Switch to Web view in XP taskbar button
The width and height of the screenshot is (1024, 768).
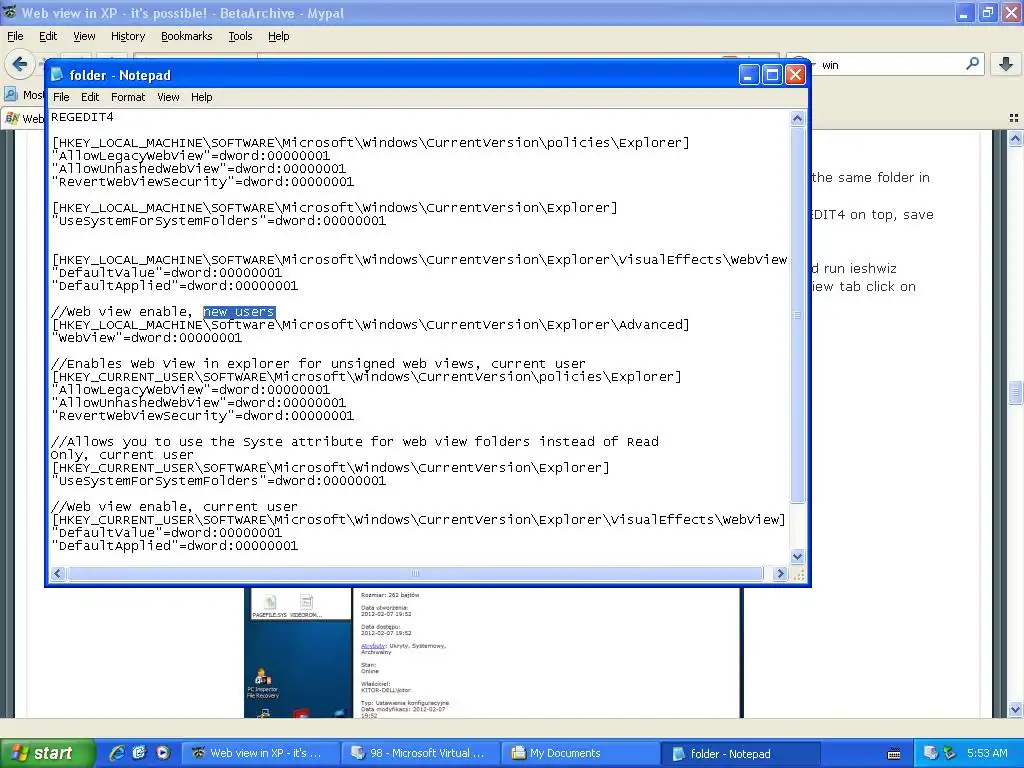pyautogui.click(x=260, y=753)
